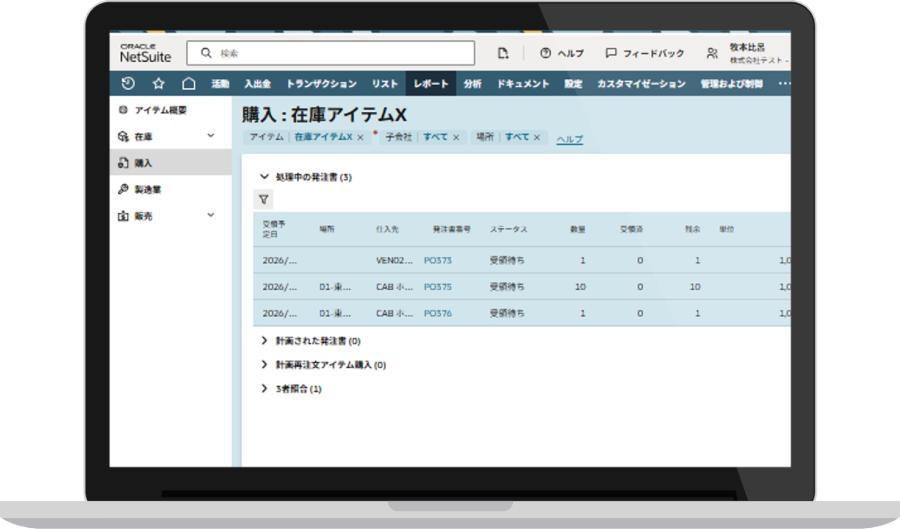
Task: Click the 子会社 すべて filter value
Action: [435, 137]
